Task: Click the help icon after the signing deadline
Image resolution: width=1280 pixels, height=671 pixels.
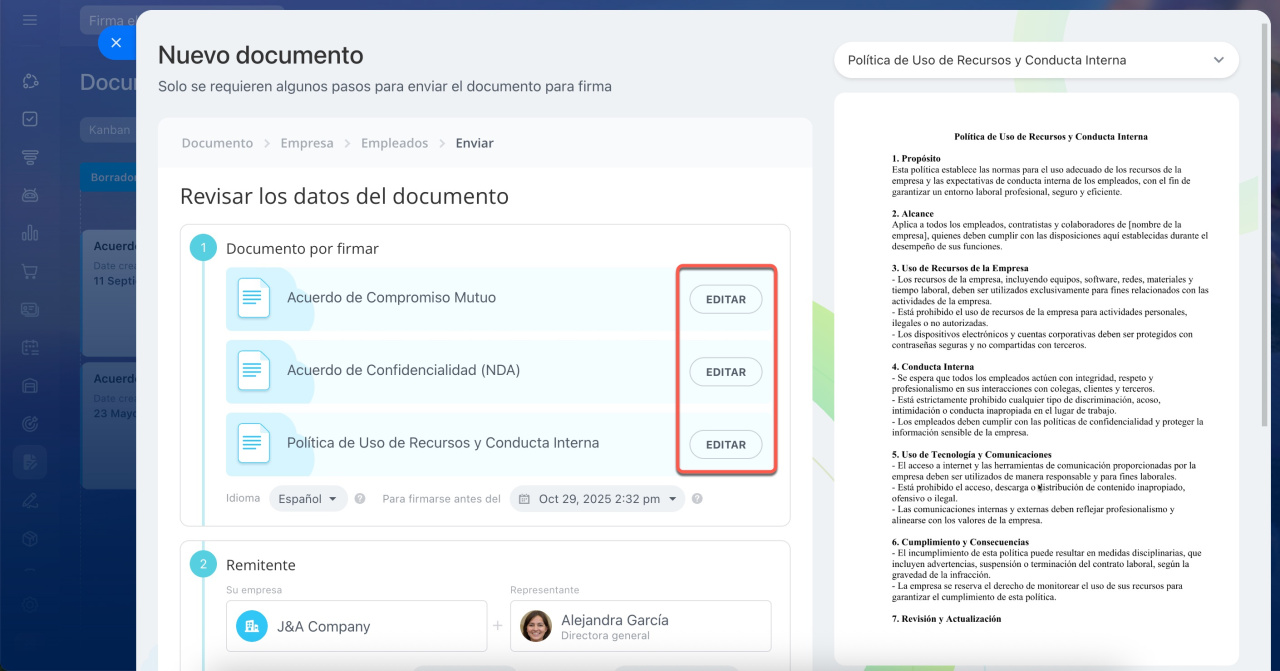Action: pyautogui.click(x=697, y=498)
